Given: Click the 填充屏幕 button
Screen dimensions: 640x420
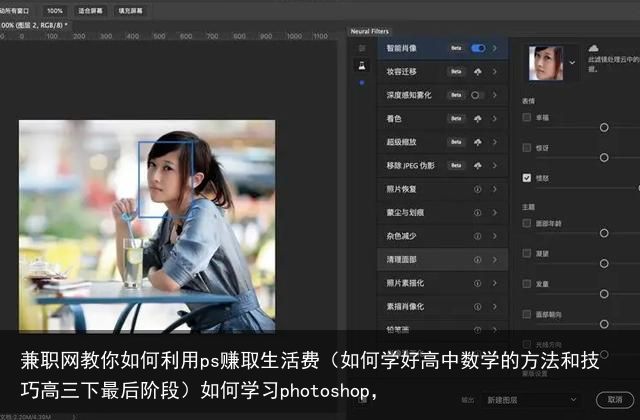Looking at the screenshot, I should [x=130, y=11].
